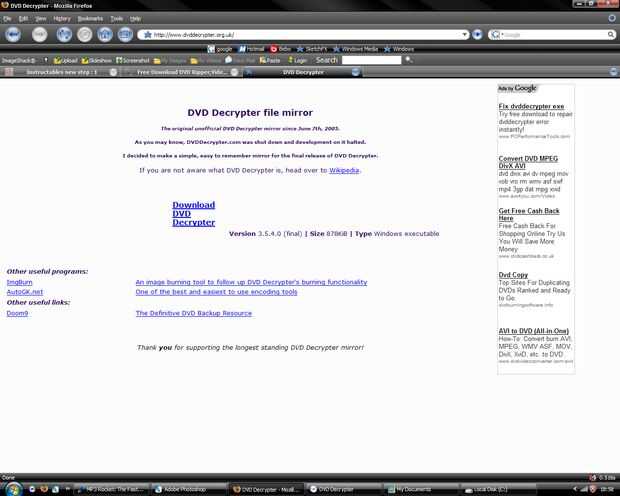Click the Ads by Google label

(x=517, y=88)
